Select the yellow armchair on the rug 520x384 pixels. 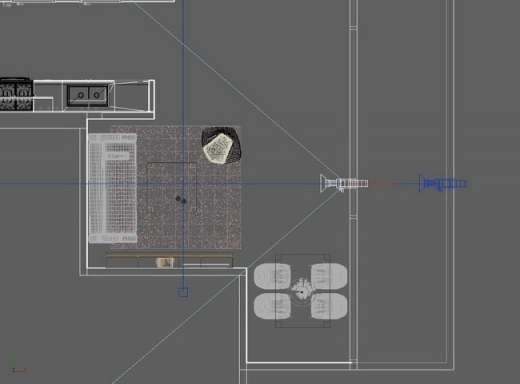tap(221, 145)
